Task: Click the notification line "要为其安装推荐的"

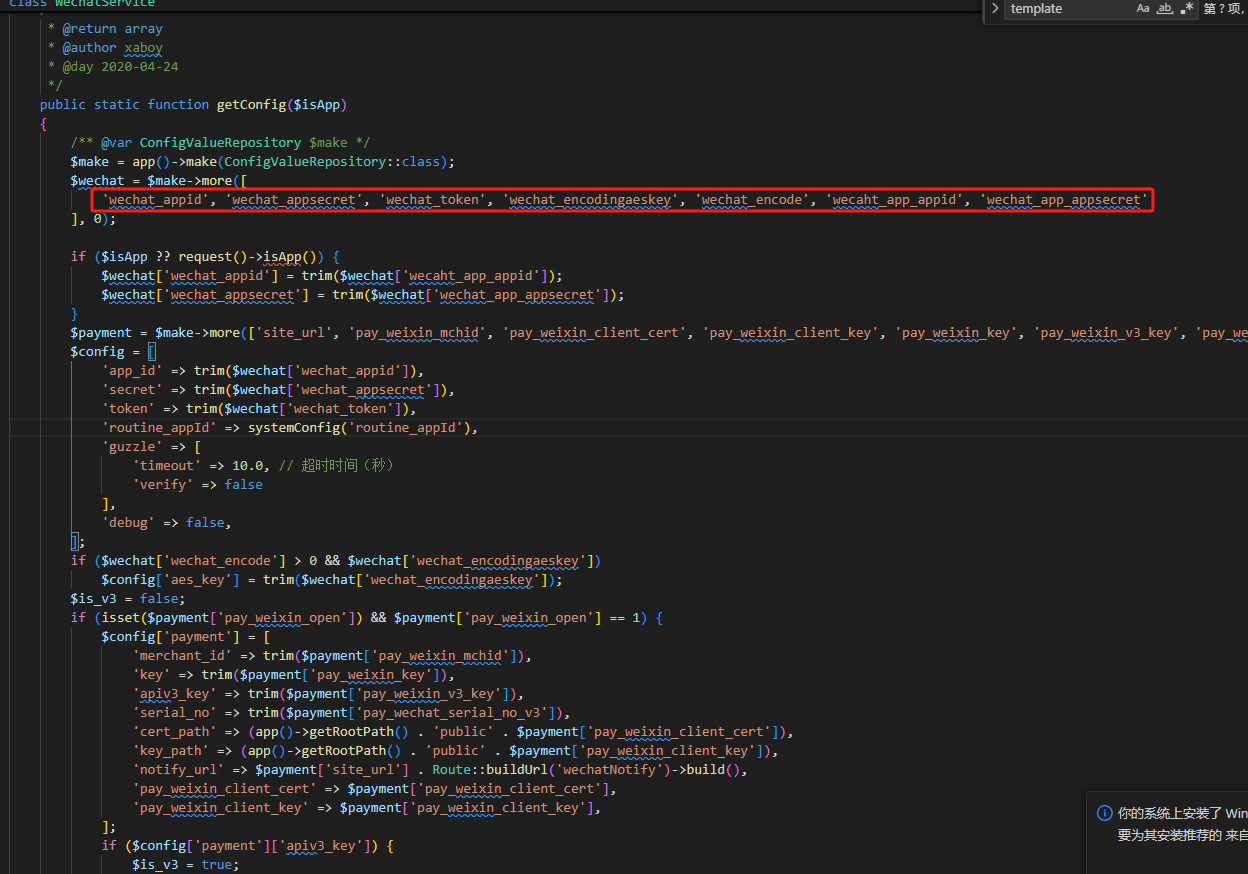Action: [1170, 835]
